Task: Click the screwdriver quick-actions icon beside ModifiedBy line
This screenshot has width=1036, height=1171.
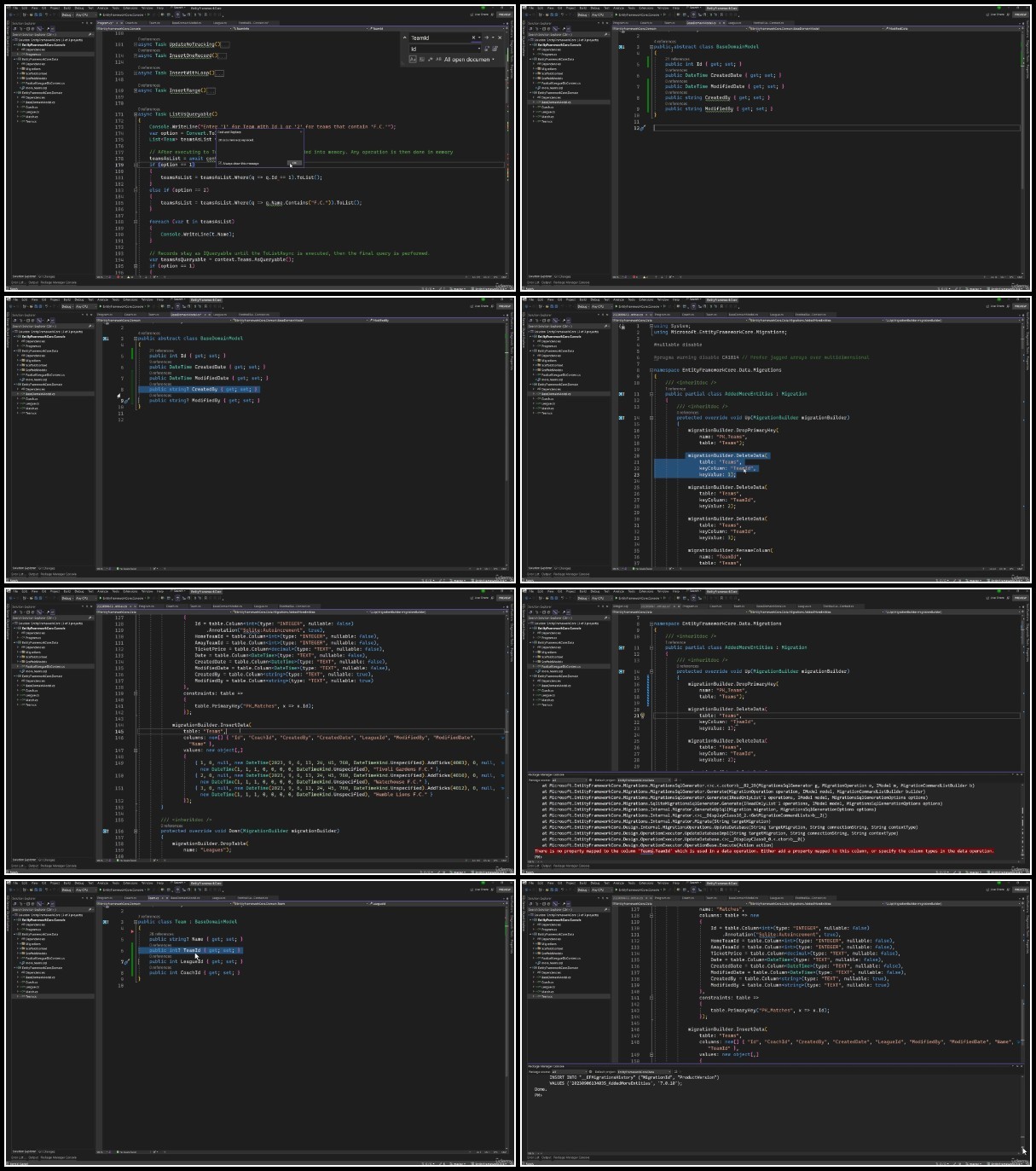Action: (127, 401)
